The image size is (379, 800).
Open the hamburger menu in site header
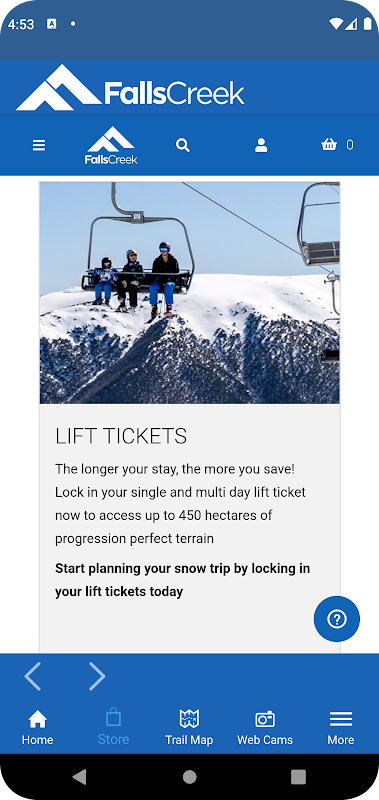coord(39,145)
